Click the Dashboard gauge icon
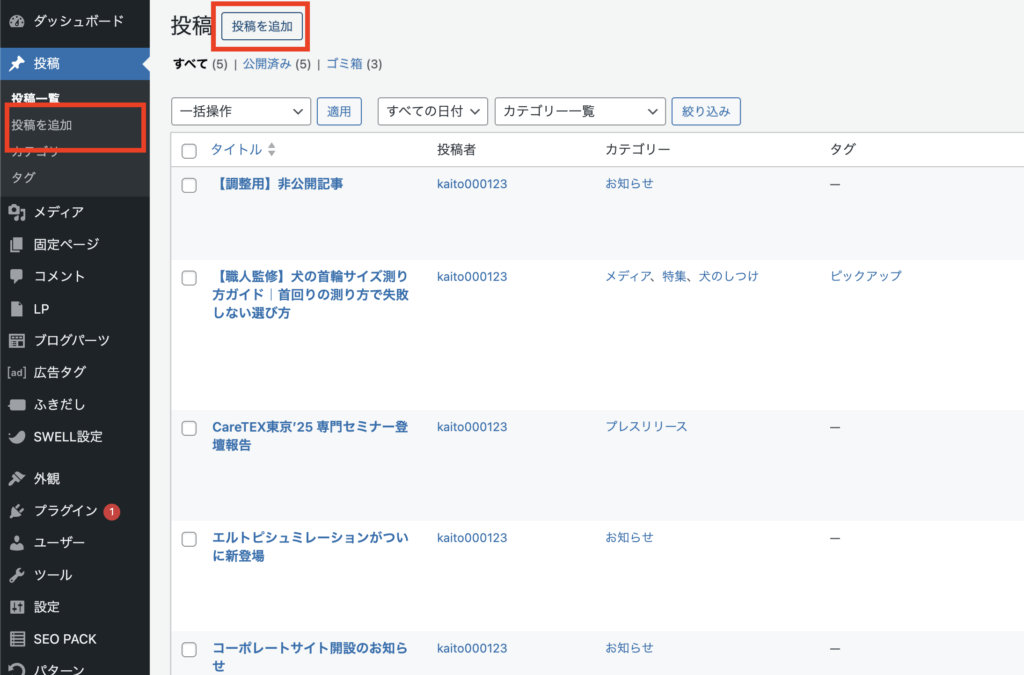 [x=17, y=21]
